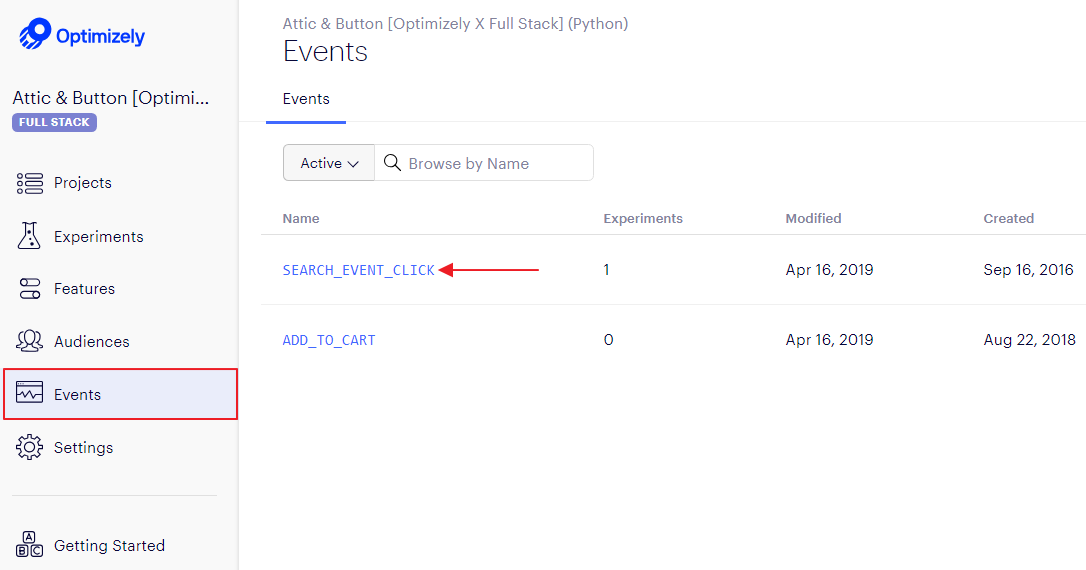Go to Experiments in the sidebar
The height and width of the screenshot is (570, 1086).
[x=99, y=237]
